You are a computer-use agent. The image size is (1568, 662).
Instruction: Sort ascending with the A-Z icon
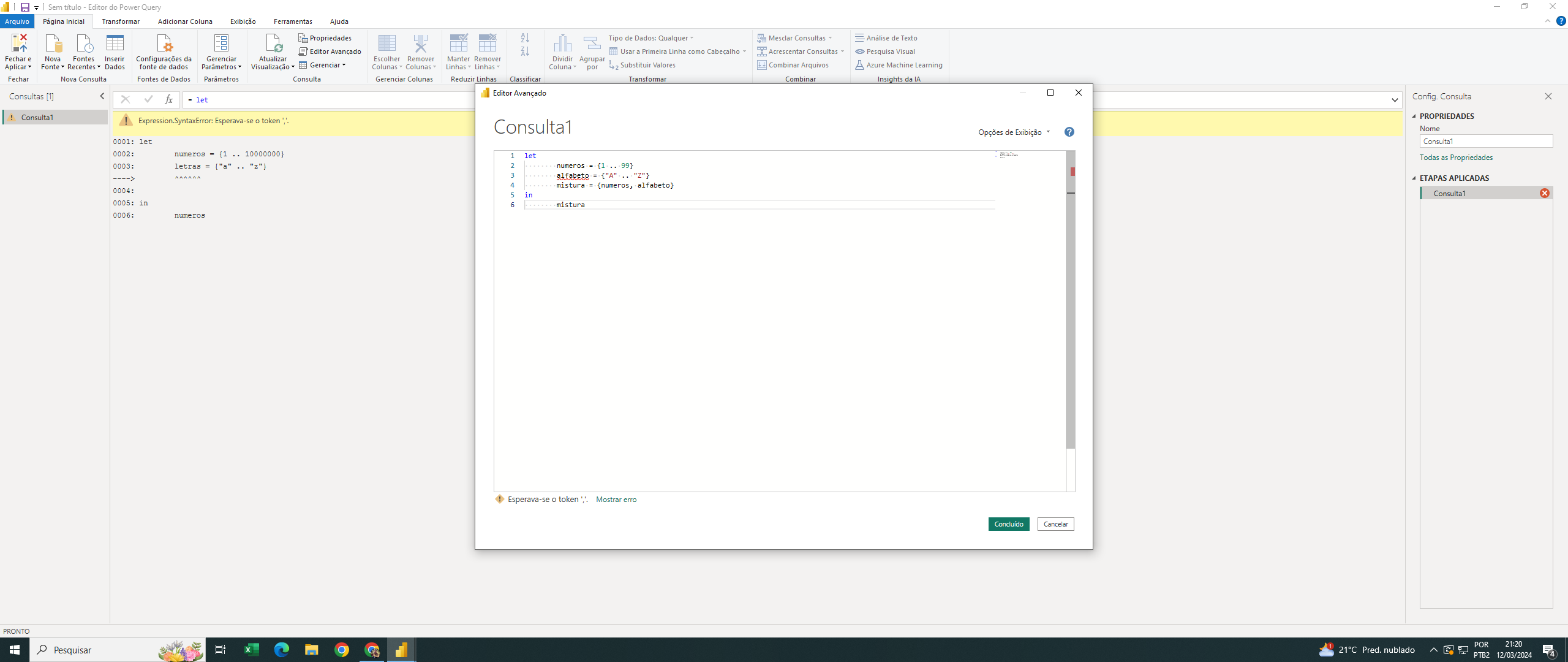[x=525, y=38]
